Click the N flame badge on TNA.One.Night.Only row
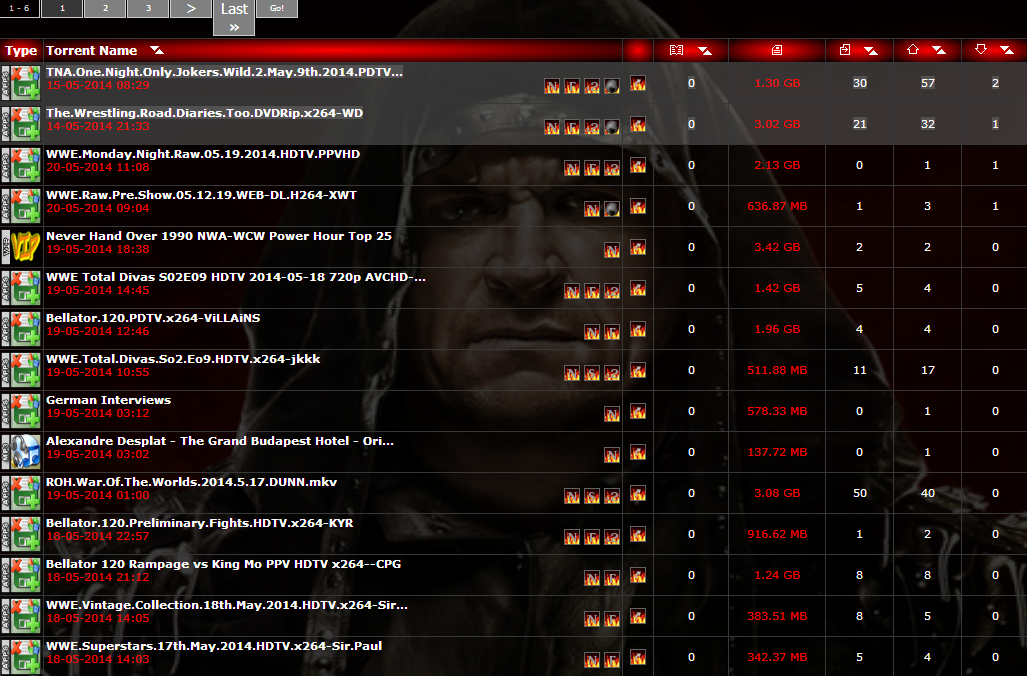Image resolution: width=1027 pixels, height=676 pixels. pyautogui.click(x=552, y=86)
